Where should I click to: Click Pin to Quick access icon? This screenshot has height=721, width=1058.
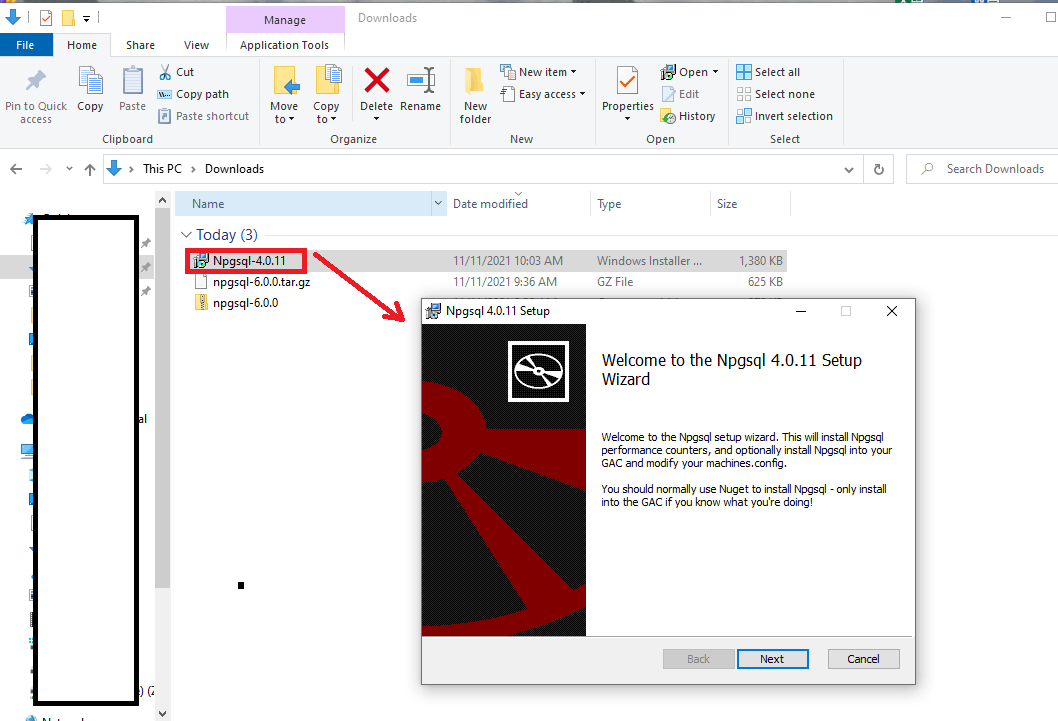point(36,81)
